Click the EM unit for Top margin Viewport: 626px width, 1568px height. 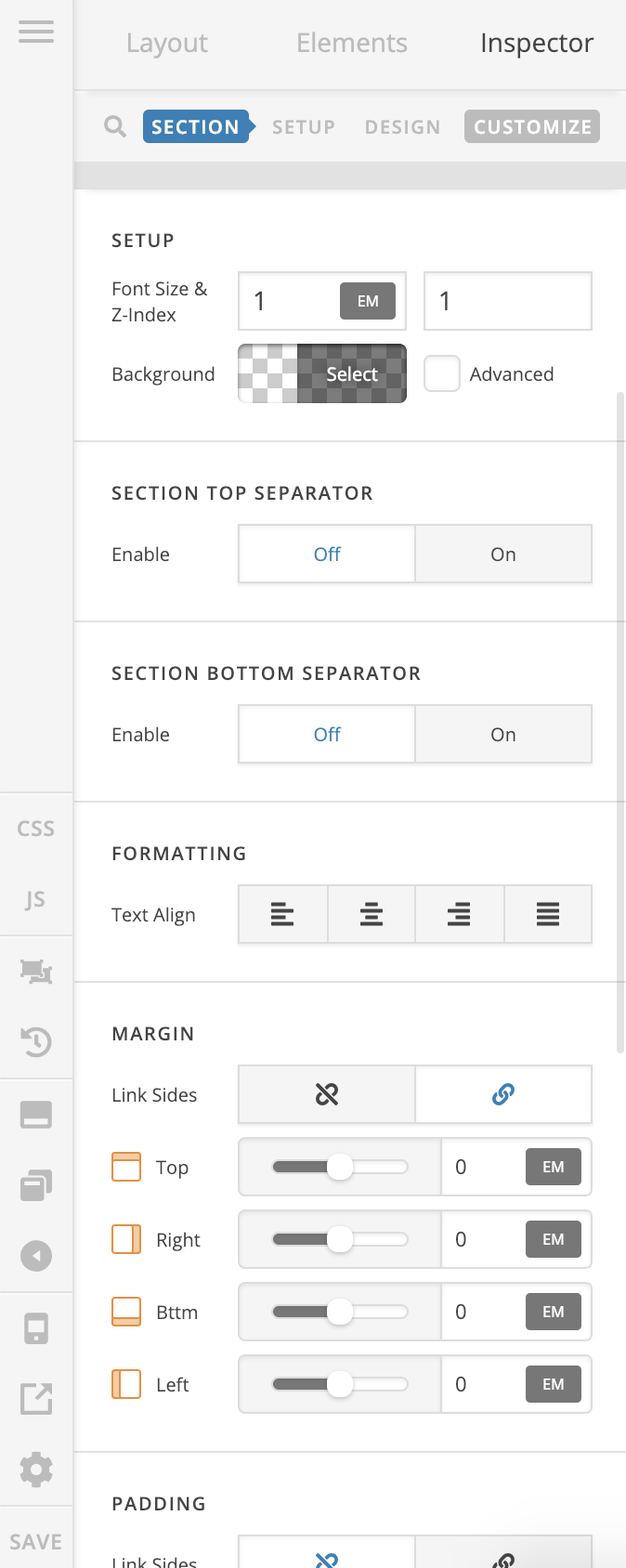(x=554, y=1168)
